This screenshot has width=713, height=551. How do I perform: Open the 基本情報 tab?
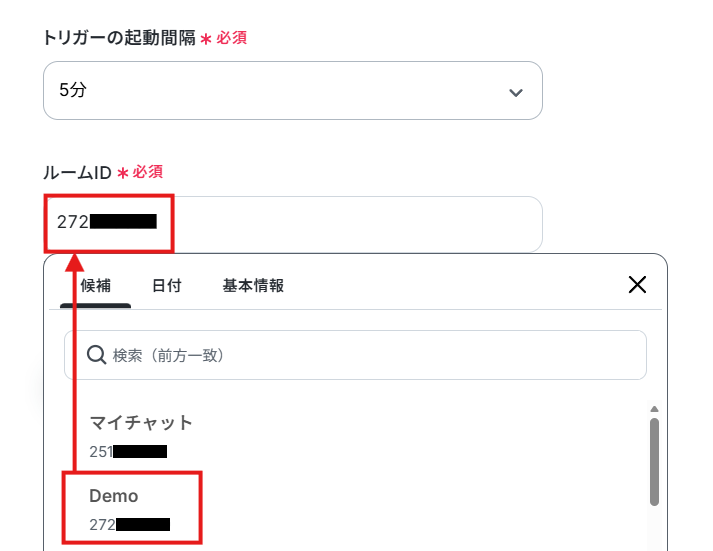tap(253, 286)
